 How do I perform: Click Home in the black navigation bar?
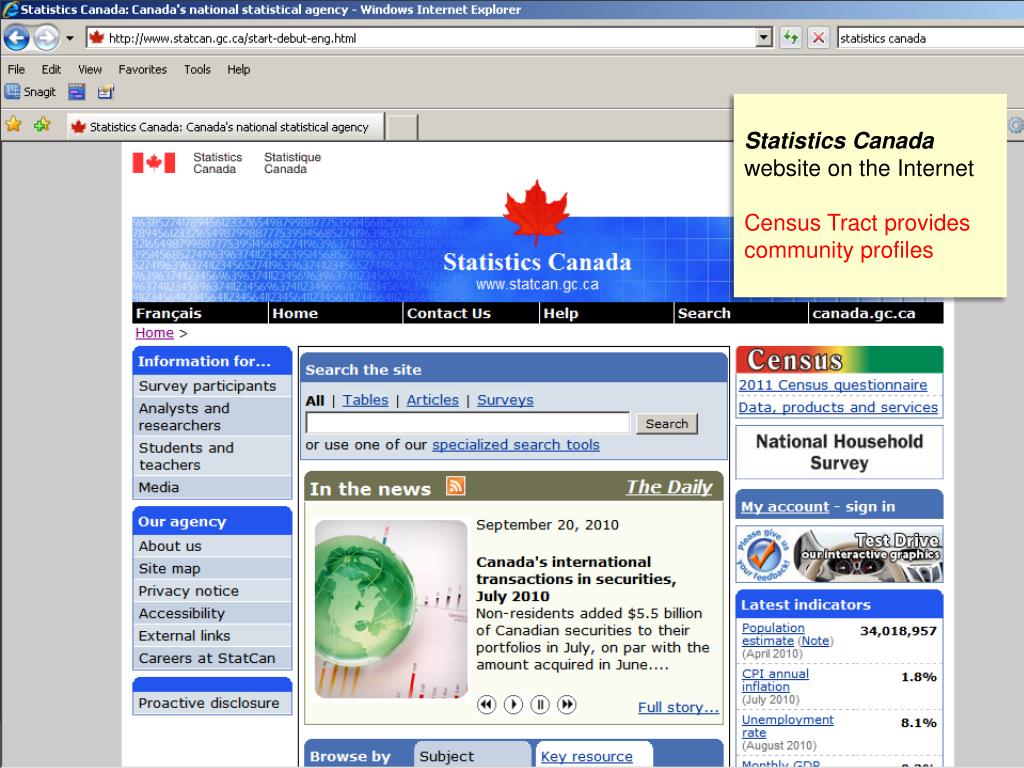click(295, 313)
